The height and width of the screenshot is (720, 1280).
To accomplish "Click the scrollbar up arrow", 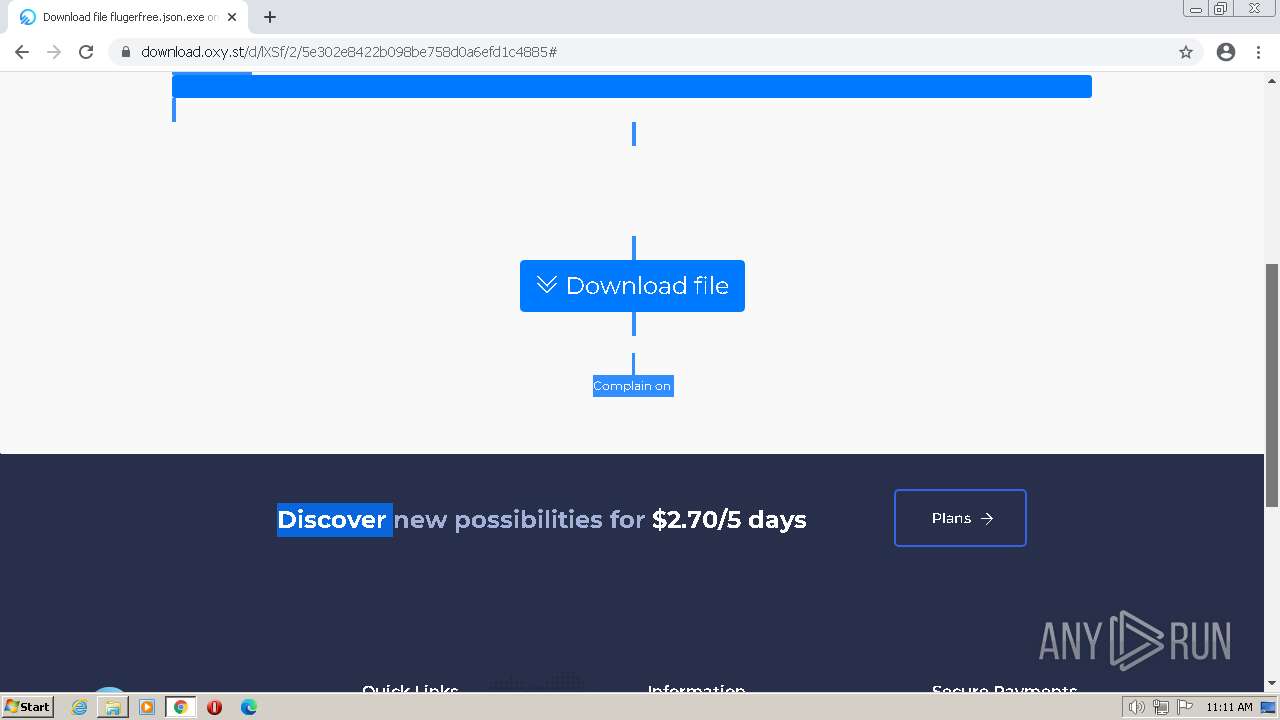I will click(1272, 79).
